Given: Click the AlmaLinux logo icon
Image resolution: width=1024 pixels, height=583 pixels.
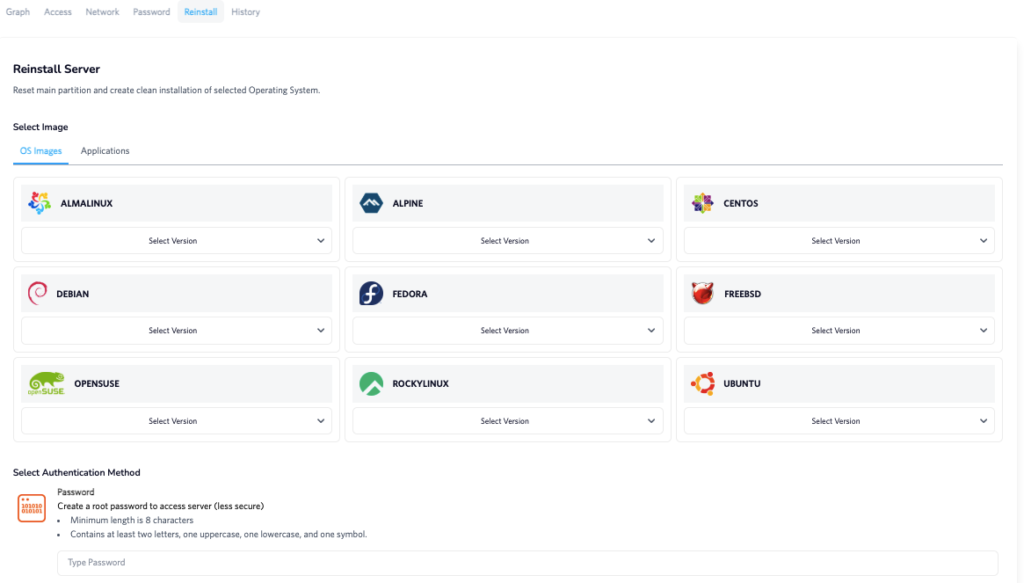Looking at the screenshot, I should (x=38, y=201).
